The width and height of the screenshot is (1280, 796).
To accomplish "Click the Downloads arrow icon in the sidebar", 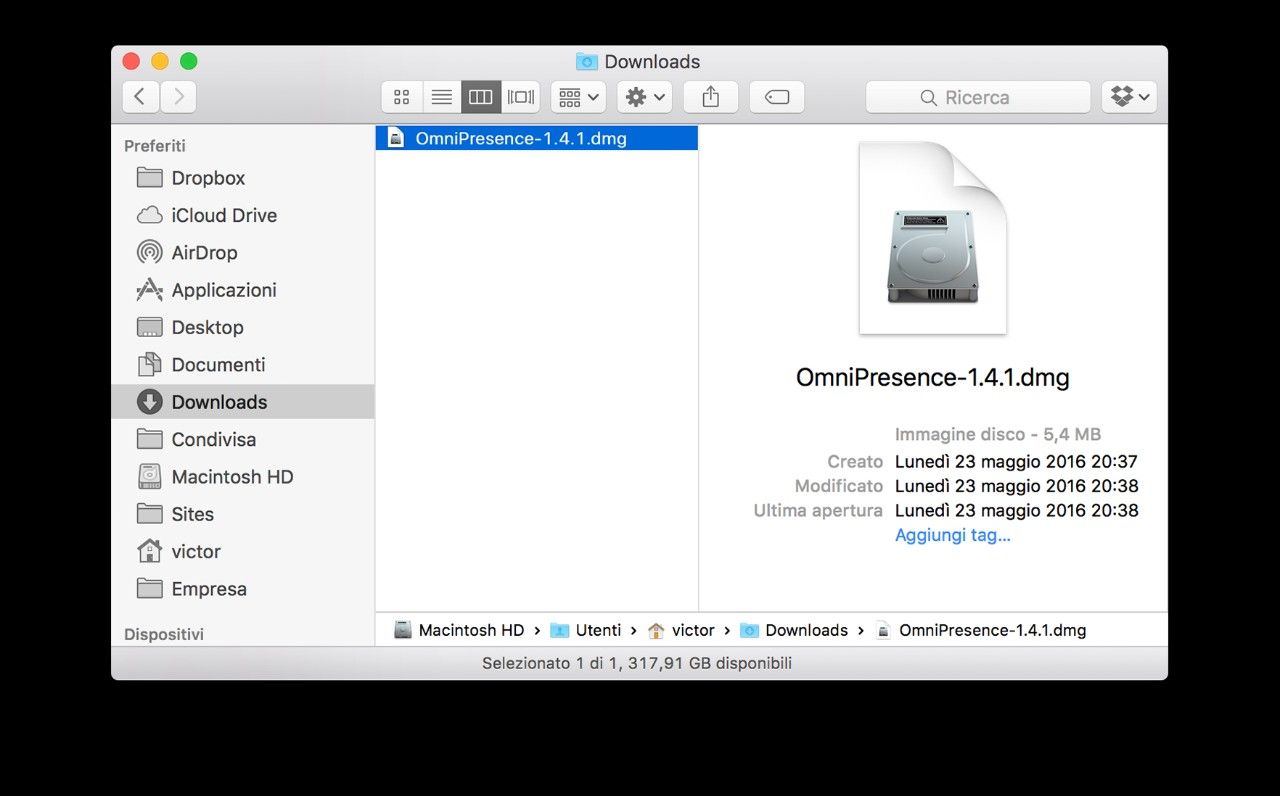I will [x=150, y=402].
